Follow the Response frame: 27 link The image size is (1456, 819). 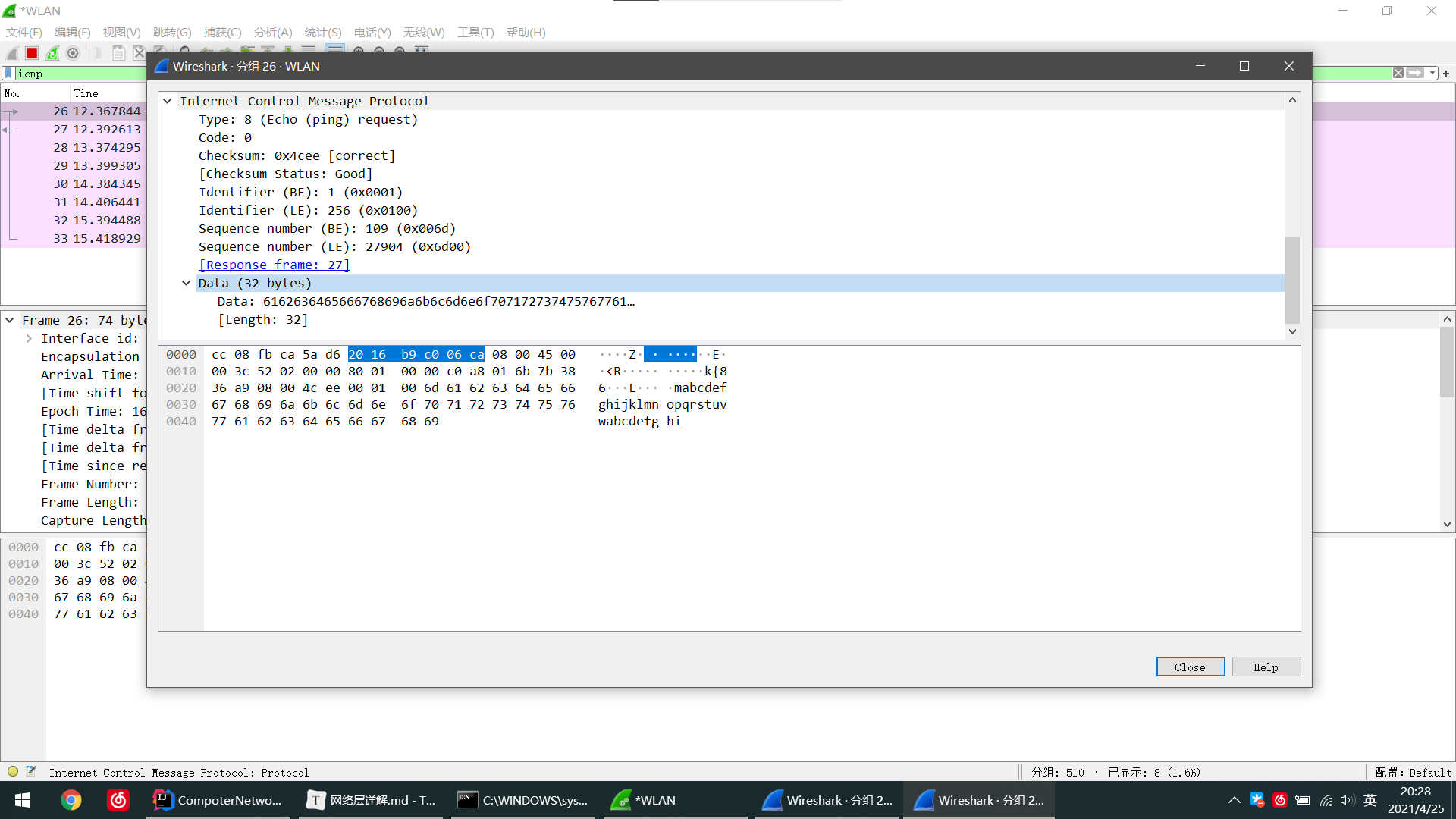tap(274, 265)
